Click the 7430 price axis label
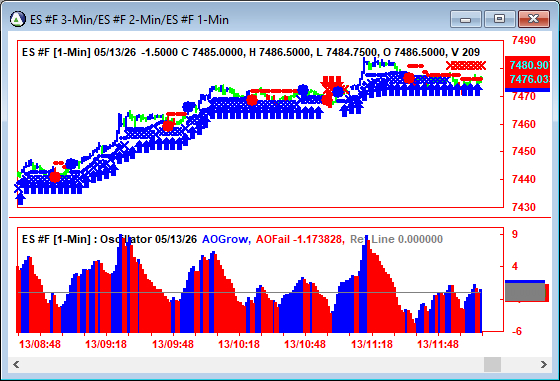 point(524,207)
